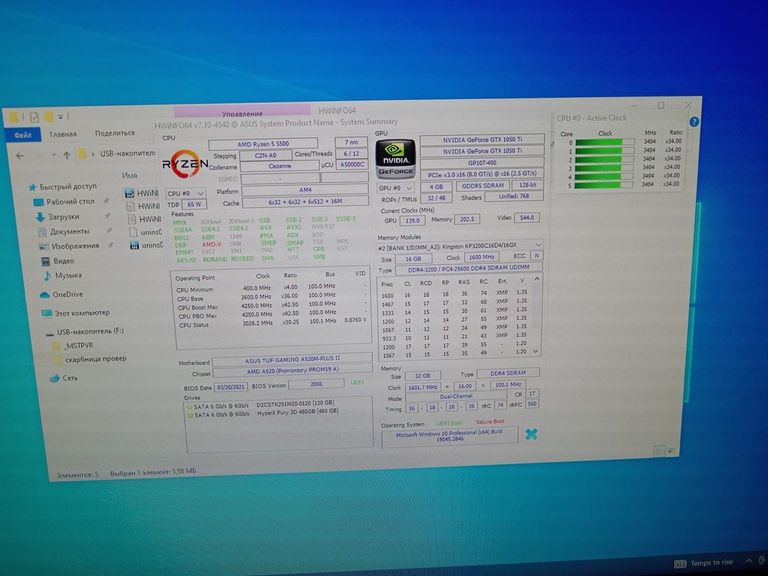Image resolution: width=768 pixels, height=576 pixels.
Task: Click the memory timings table scroll-down arrow
Action: tap(535, 352)
